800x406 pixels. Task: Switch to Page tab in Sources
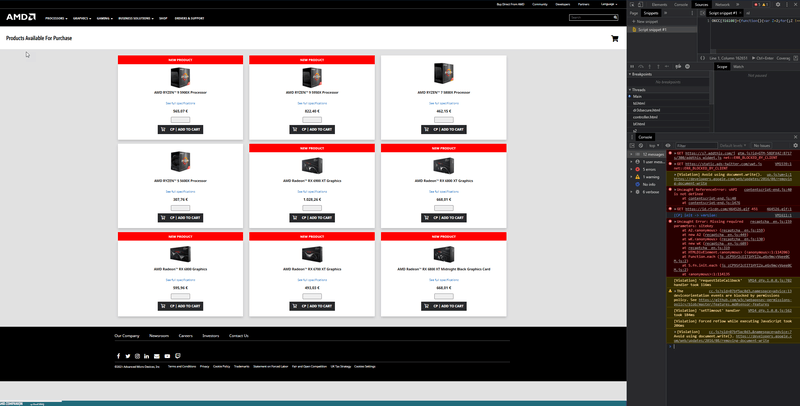pyautogui.click(x=633, y=13)
